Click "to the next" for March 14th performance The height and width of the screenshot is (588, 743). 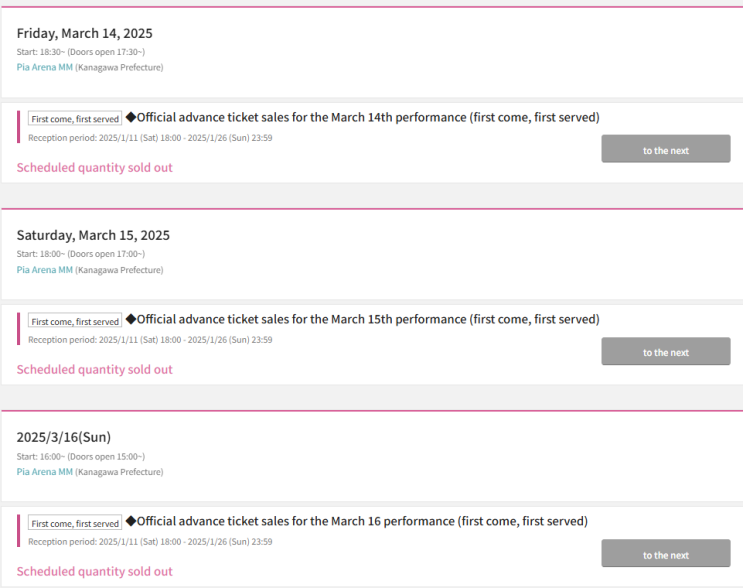(665, 150)
